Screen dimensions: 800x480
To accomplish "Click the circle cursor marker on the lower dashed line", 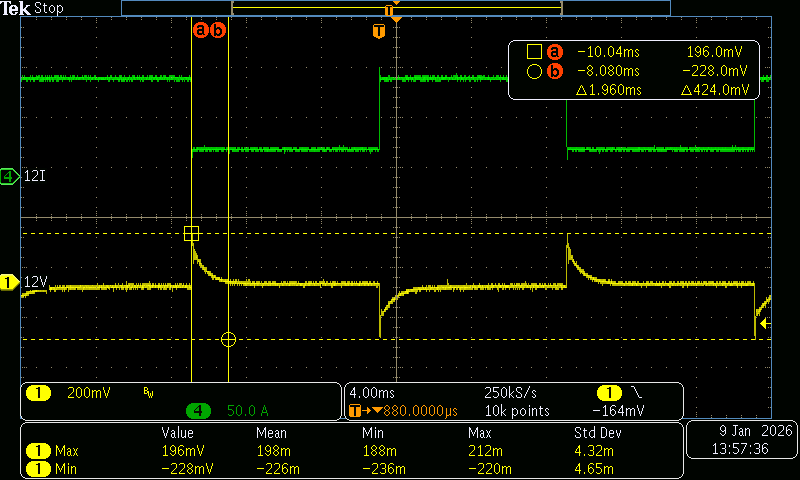I will 228,340.
